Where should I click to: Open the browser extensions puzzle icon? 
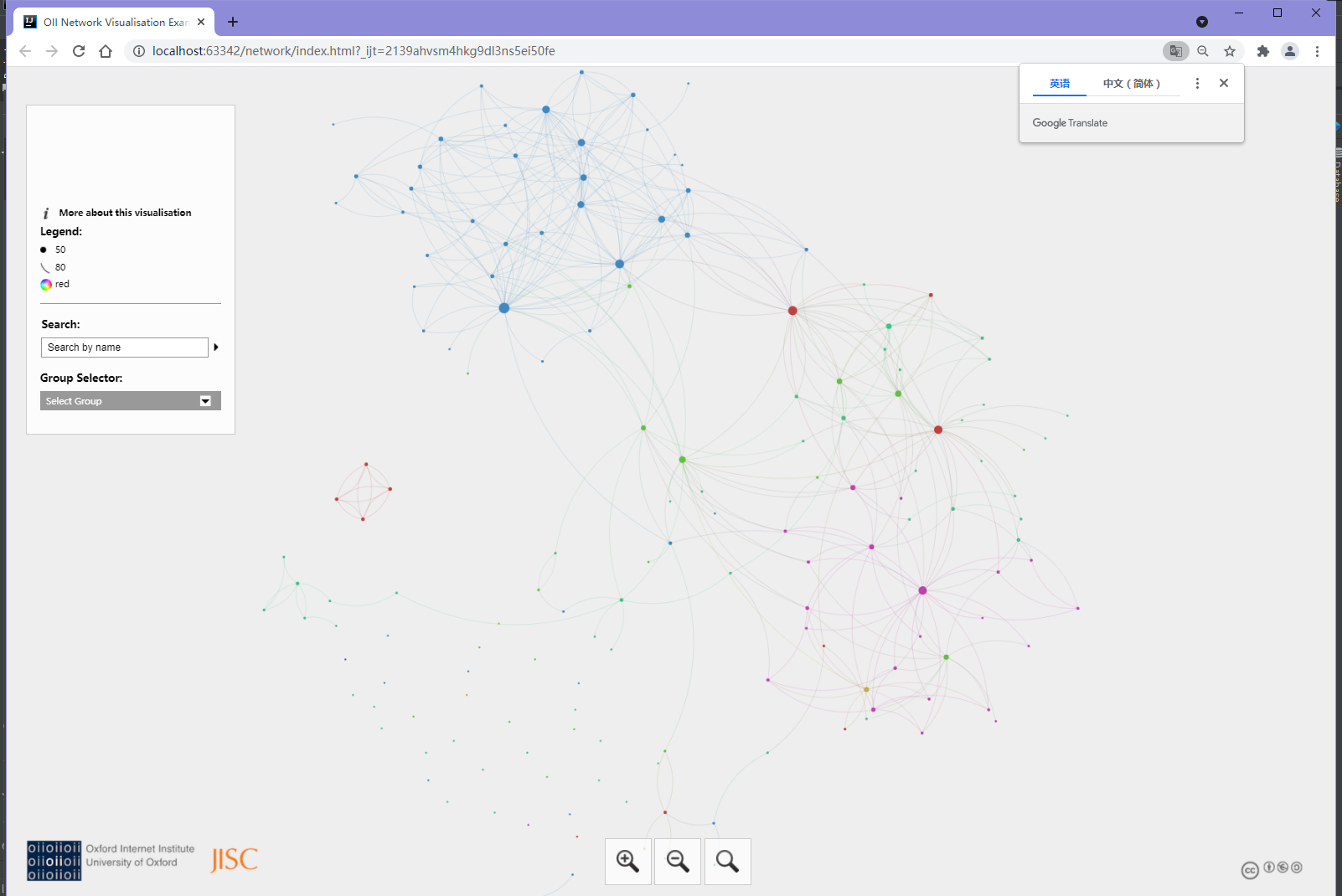click(1263, 51)
